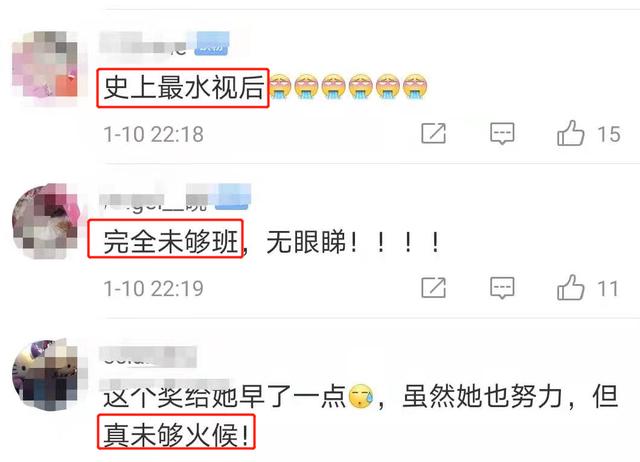Screen dimensions: 640x462
Task: Share the 完全未够班 comment
Action: [x=433, y=288]
